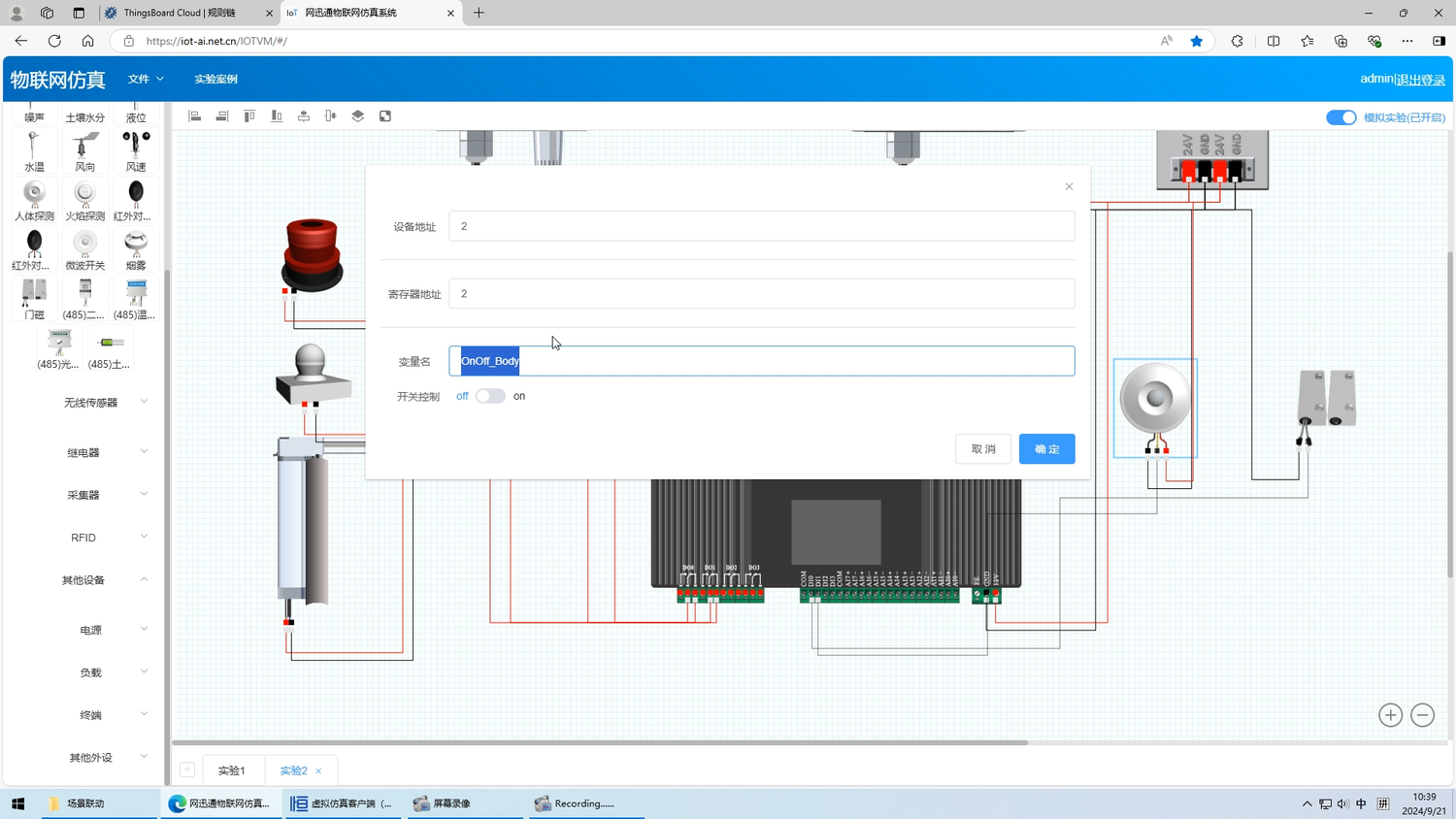Switch to the 实验1 tab

pos(231,770)
